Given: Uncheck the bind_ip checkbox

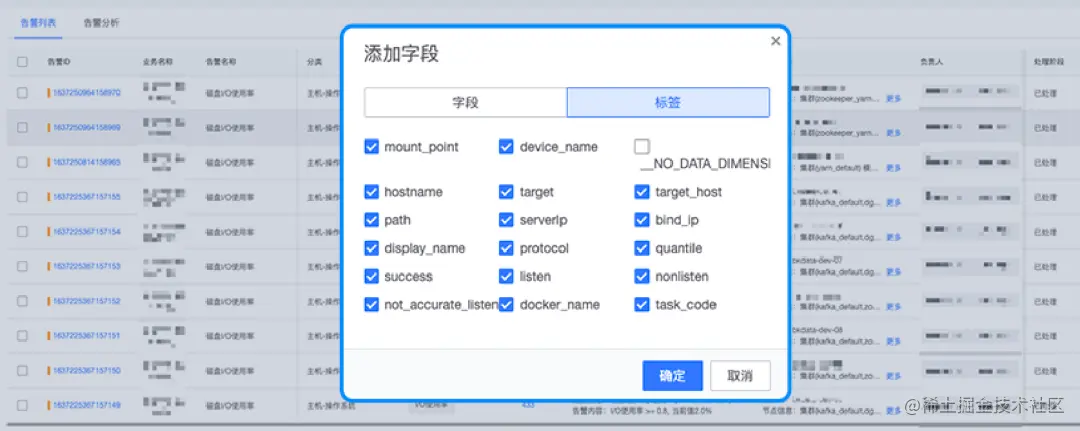Looking at the screenshot, I should tap(642, 220).
